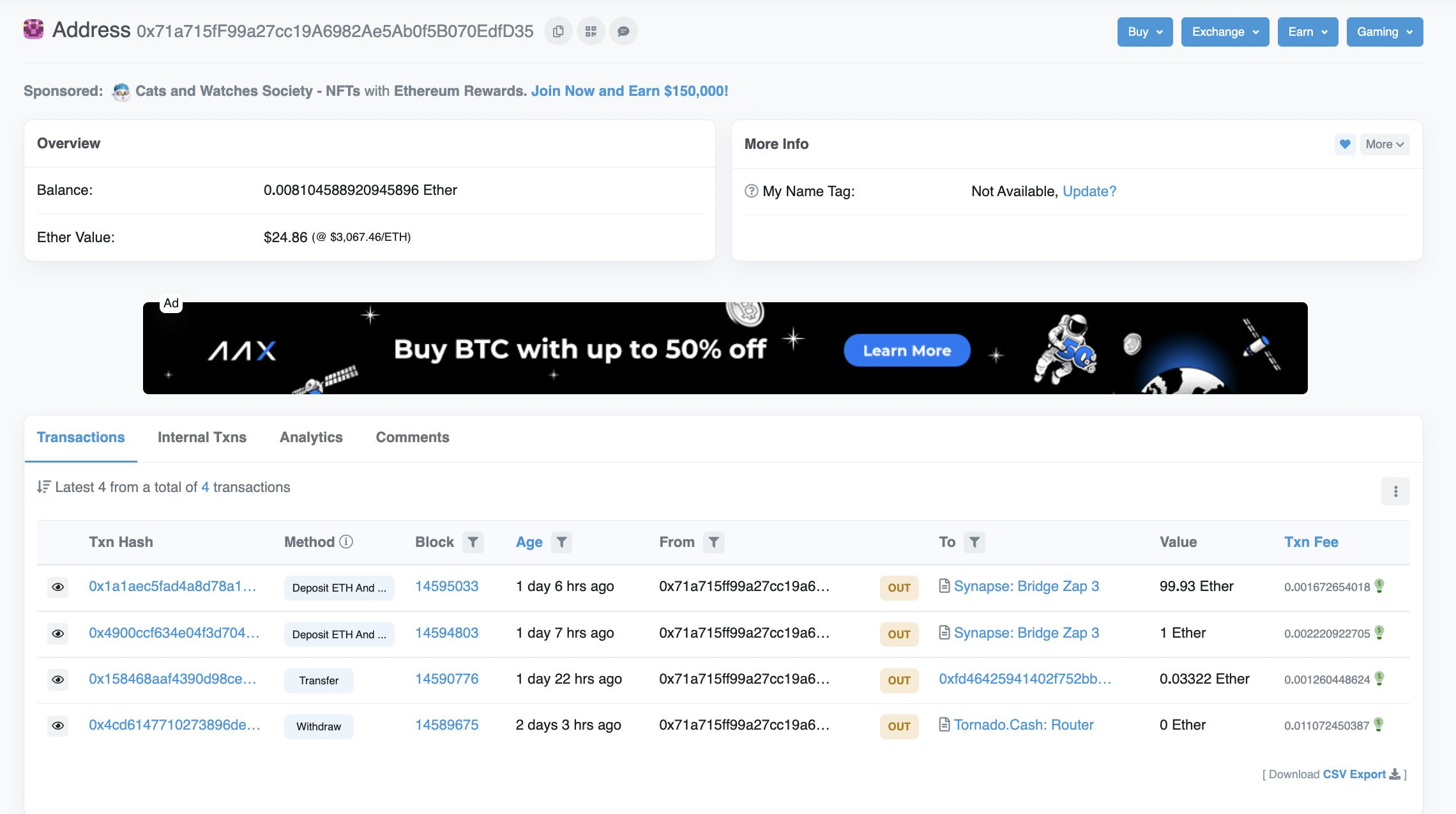
Task: Open block 14595033 link
Action: 446,587
